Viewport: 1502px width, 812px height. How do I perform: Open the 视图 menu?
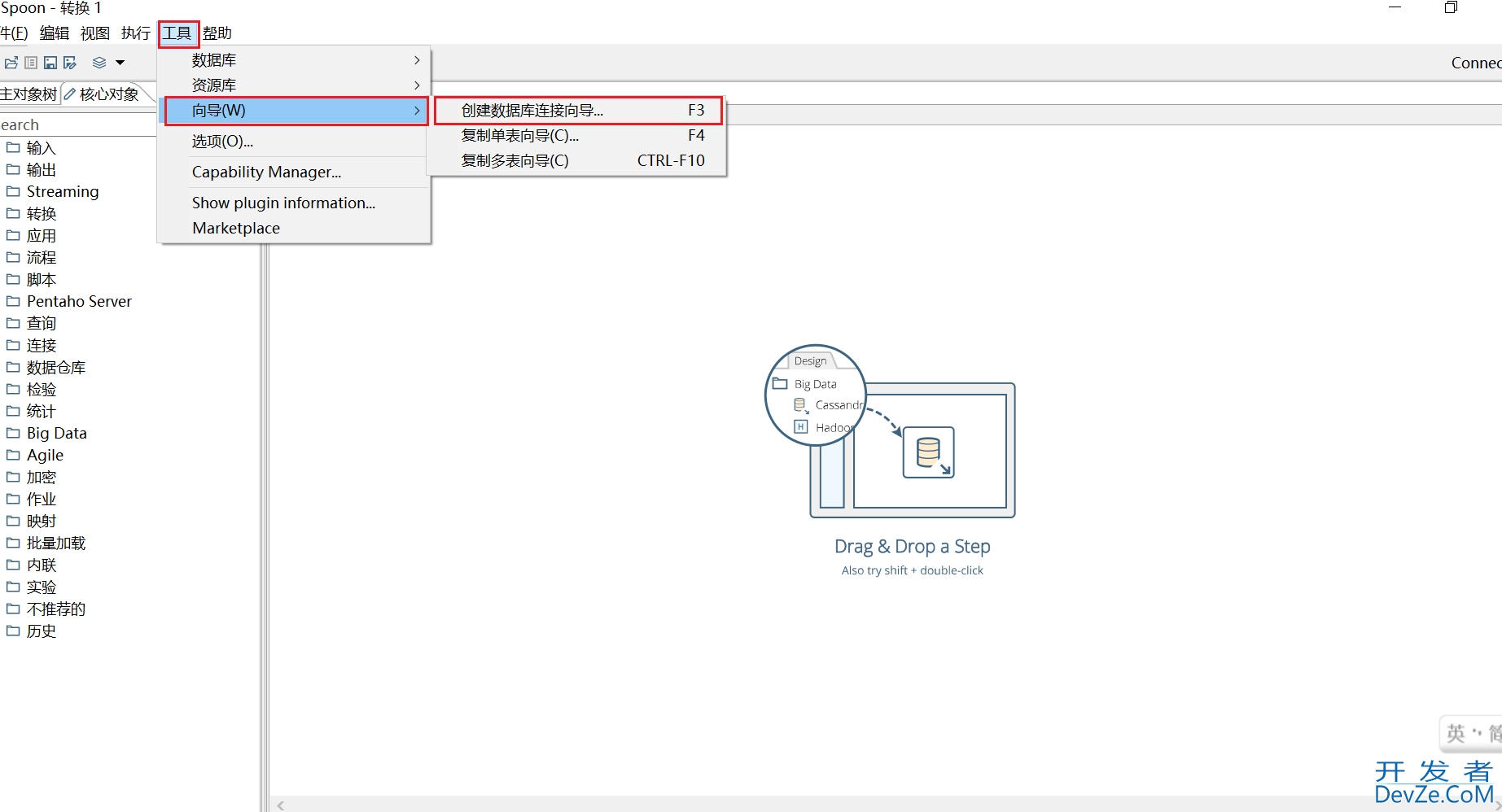95,33
